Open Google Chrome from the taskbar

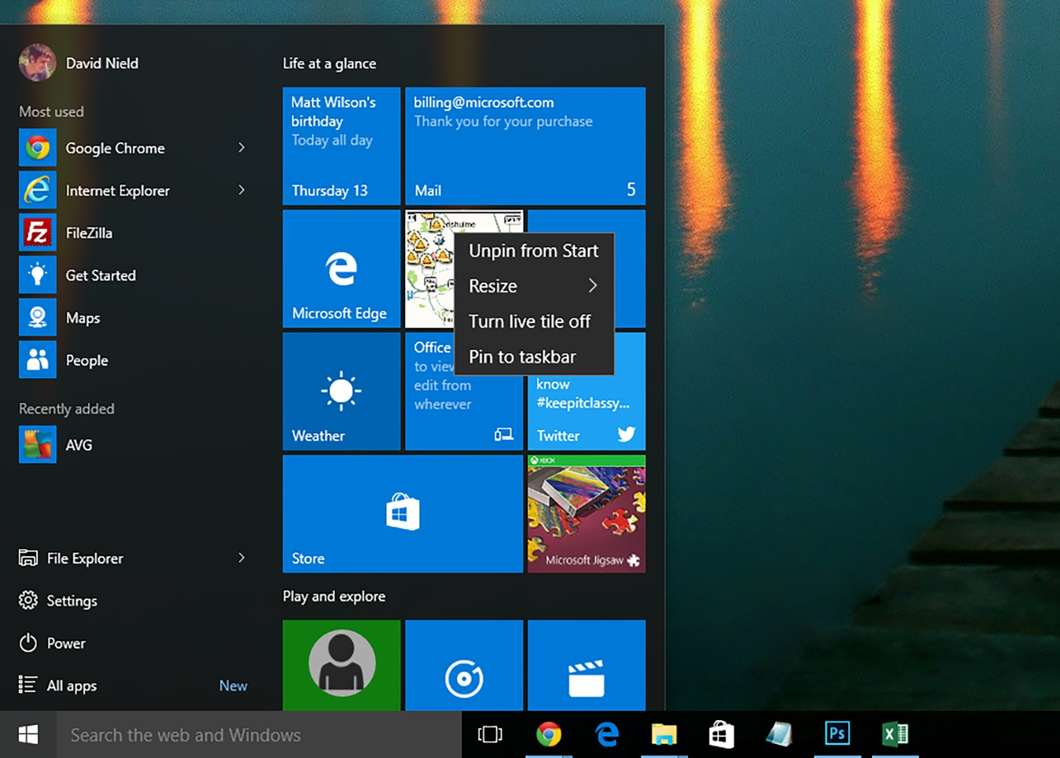click(548, 735)
